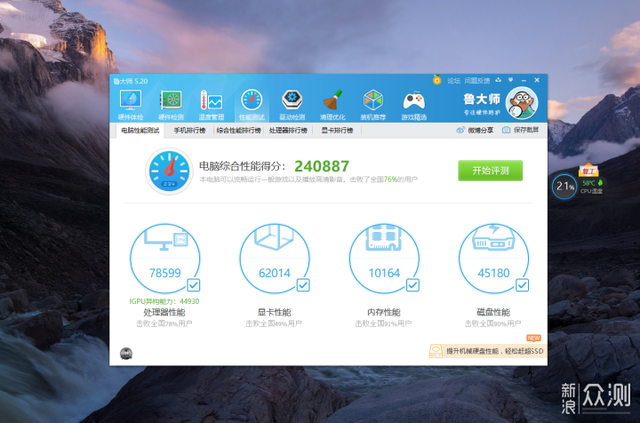The image size is (640, 423).
Task: Open the title bar dropdown menu icon
Action: tap(511, 80)
